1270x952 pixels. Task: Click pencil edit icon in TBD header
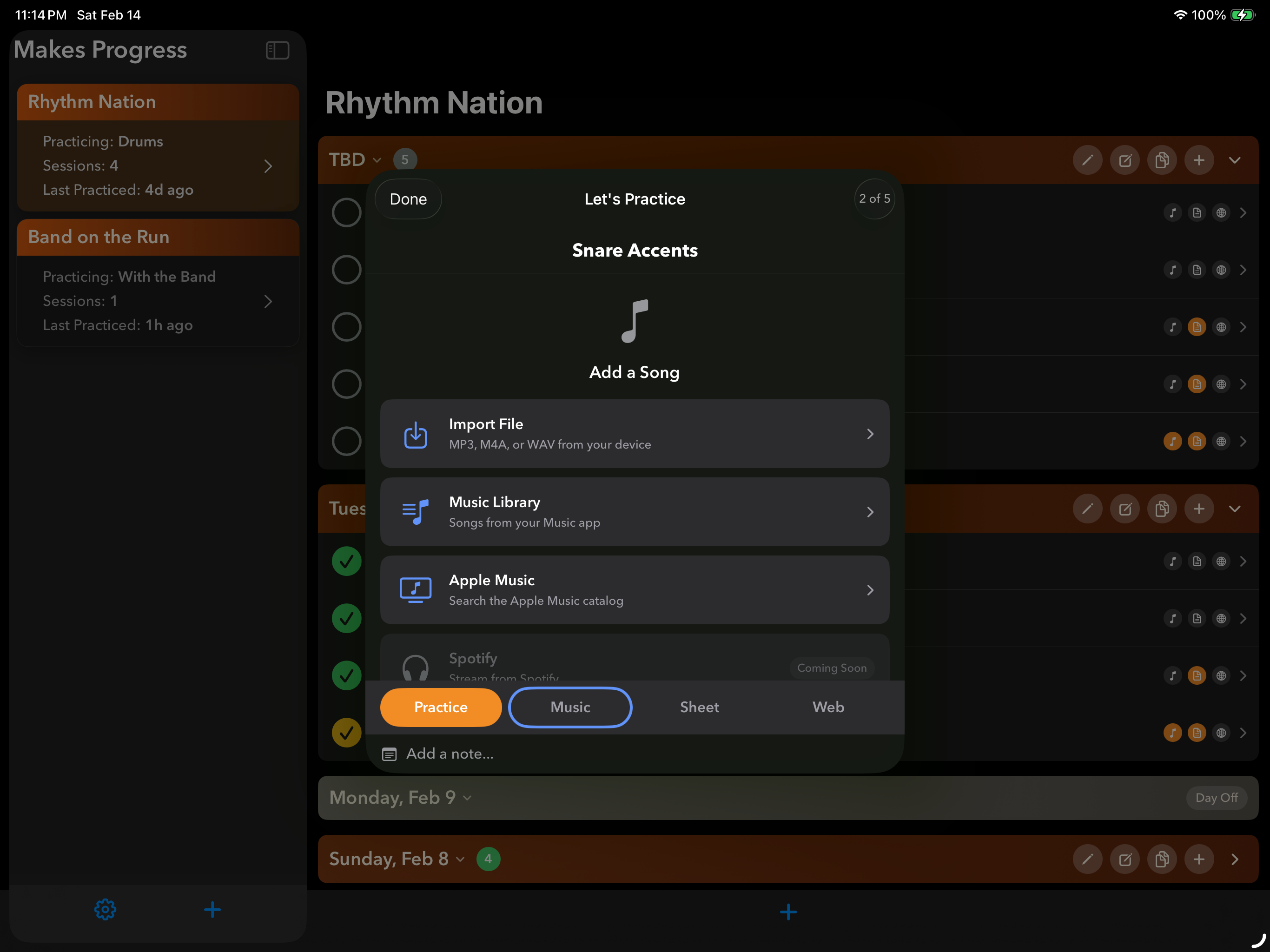pyautogui.click(x=1087, y=160)
